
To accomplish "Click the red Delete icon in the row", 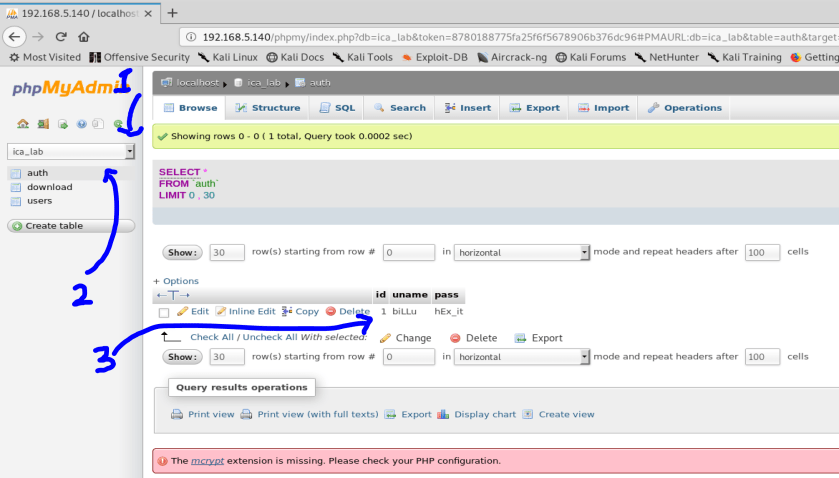I will pyautogui.click(x=331, y=312).
